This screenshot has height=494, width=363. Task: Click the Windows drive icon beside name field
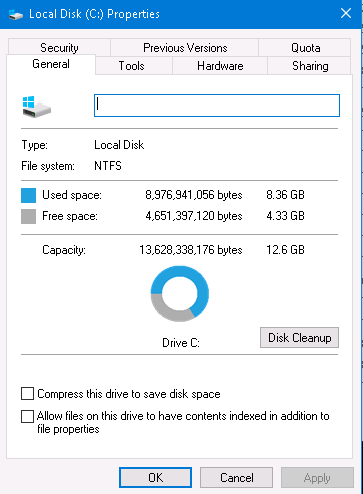point(36,106)
